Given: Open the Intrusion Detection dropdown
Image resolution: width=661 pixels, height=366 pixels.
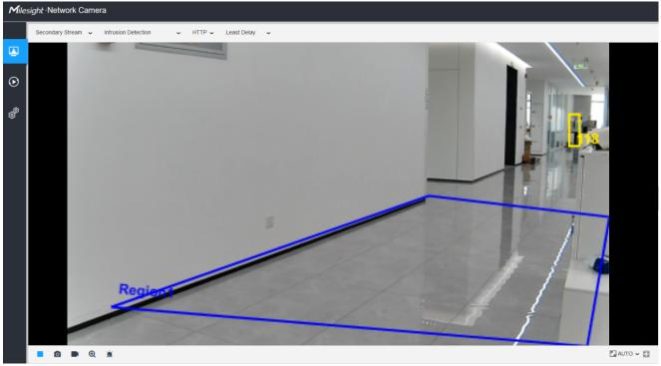Looking at the screenshot, I should coord(142,32).
